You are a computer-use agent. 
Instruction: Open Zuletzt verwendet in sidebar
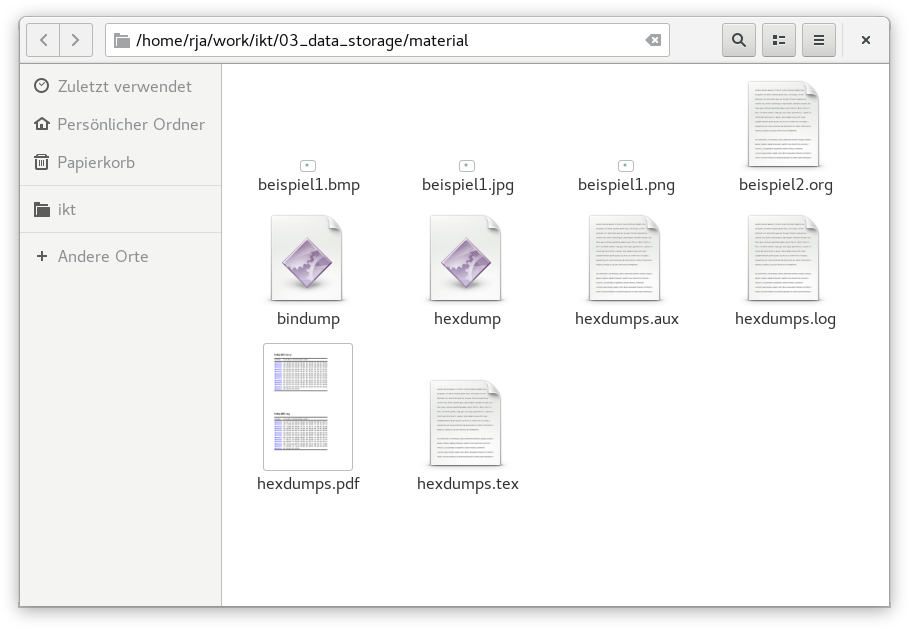[x=123, y=86]
